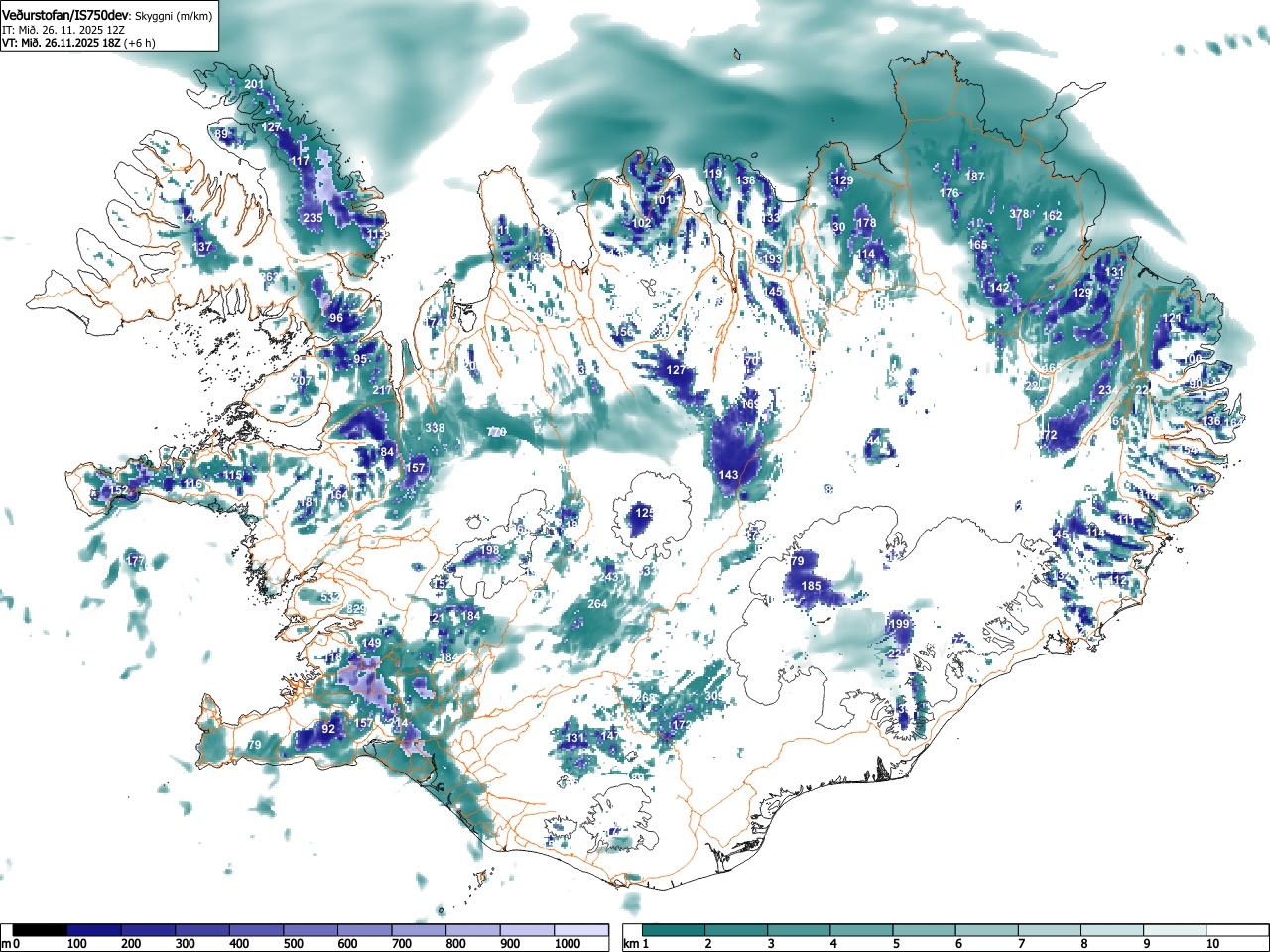This screenshot has width=1270, height=952.
Task: Click the map value 198
Action: tap(489, 550)
